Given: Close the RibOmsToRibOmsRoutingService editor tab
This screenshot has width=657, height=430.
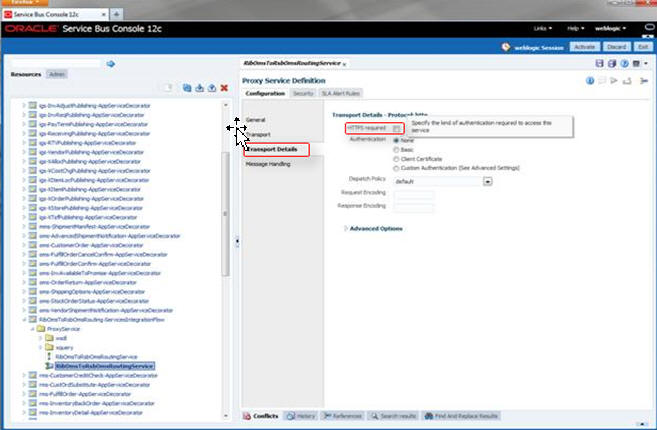Looking at the screenshot, I should click(344, 64).
